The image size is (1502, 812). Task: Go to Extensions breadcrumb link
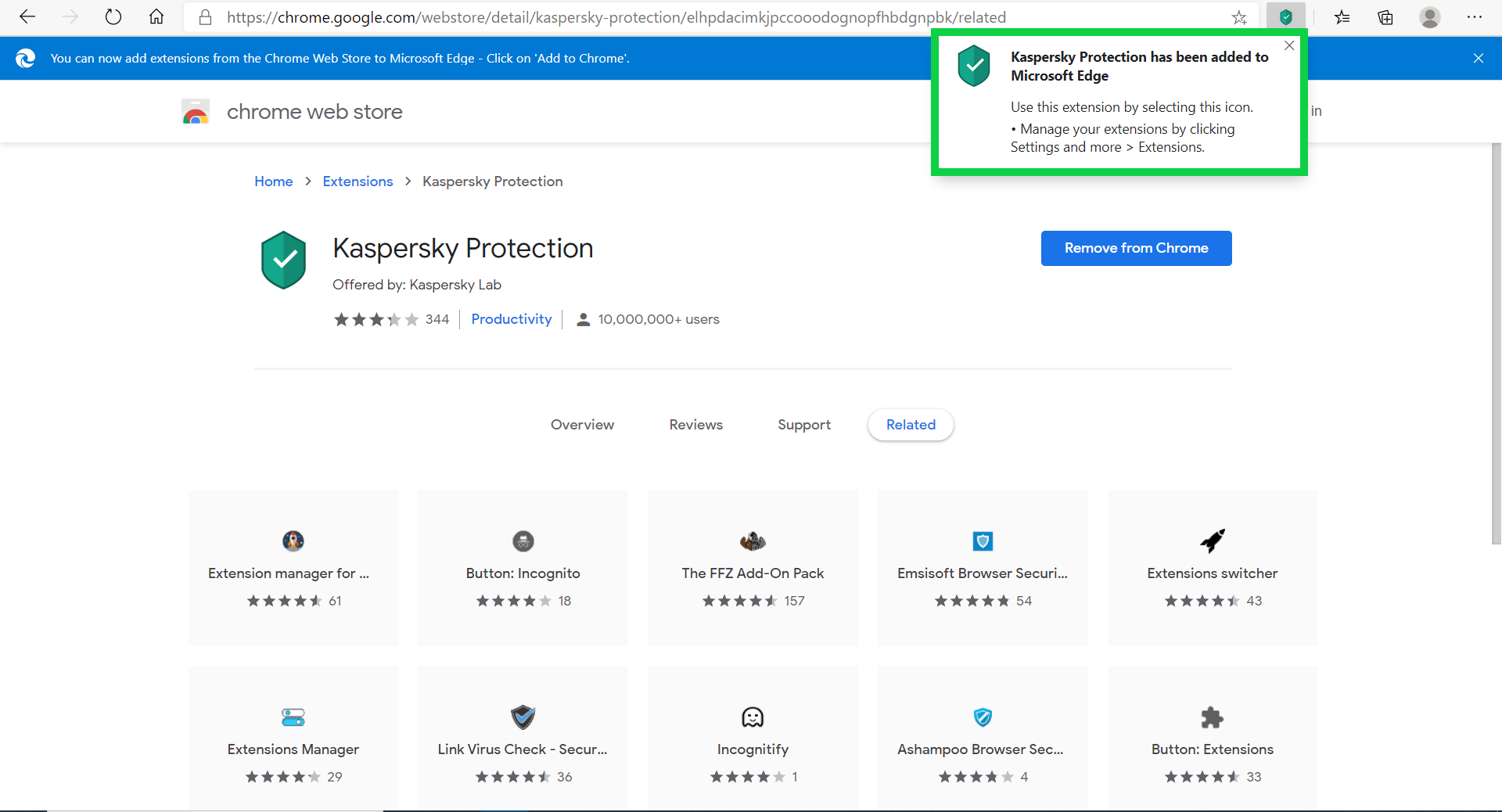click(358, 181)
